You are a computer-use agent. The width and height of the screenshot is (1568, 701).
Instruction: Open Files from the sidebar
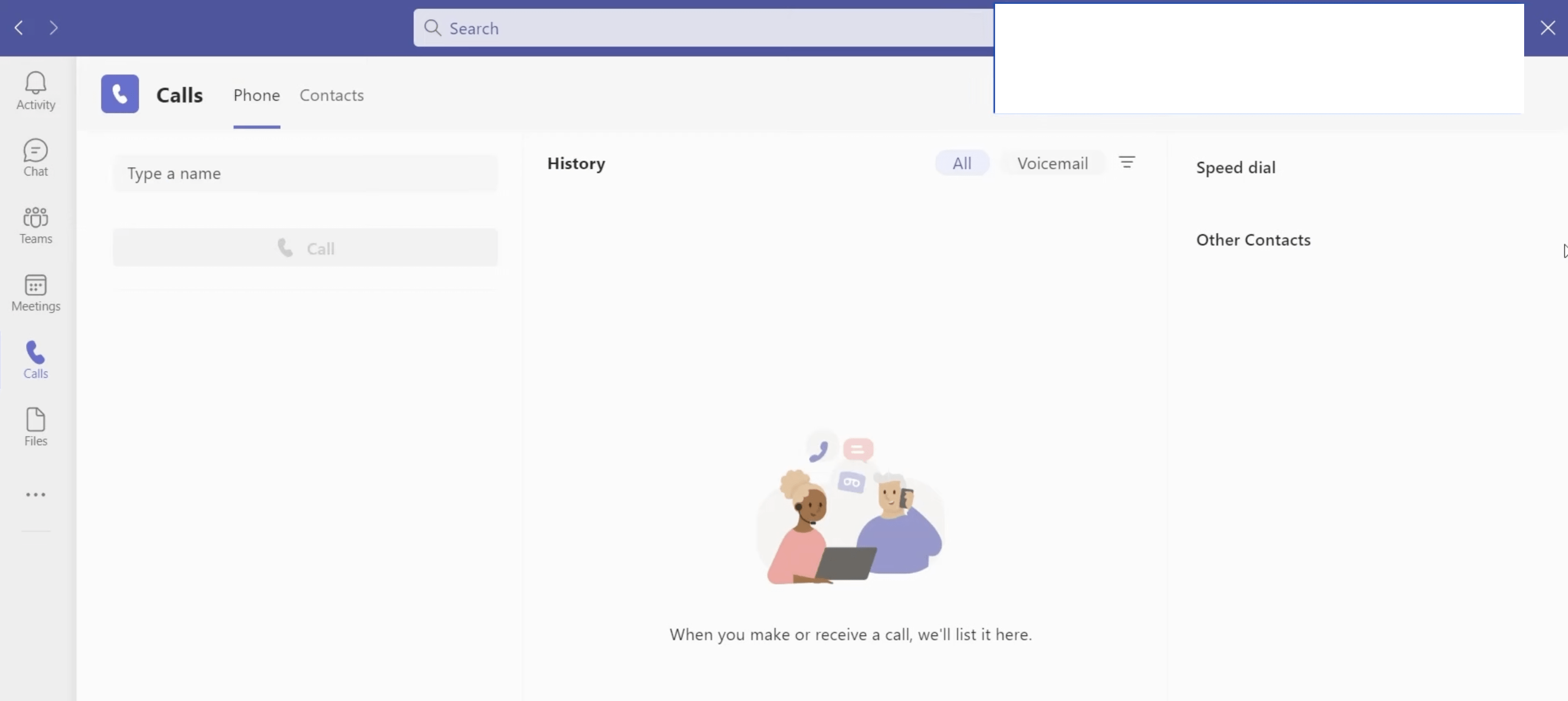(x=36, y=427)
